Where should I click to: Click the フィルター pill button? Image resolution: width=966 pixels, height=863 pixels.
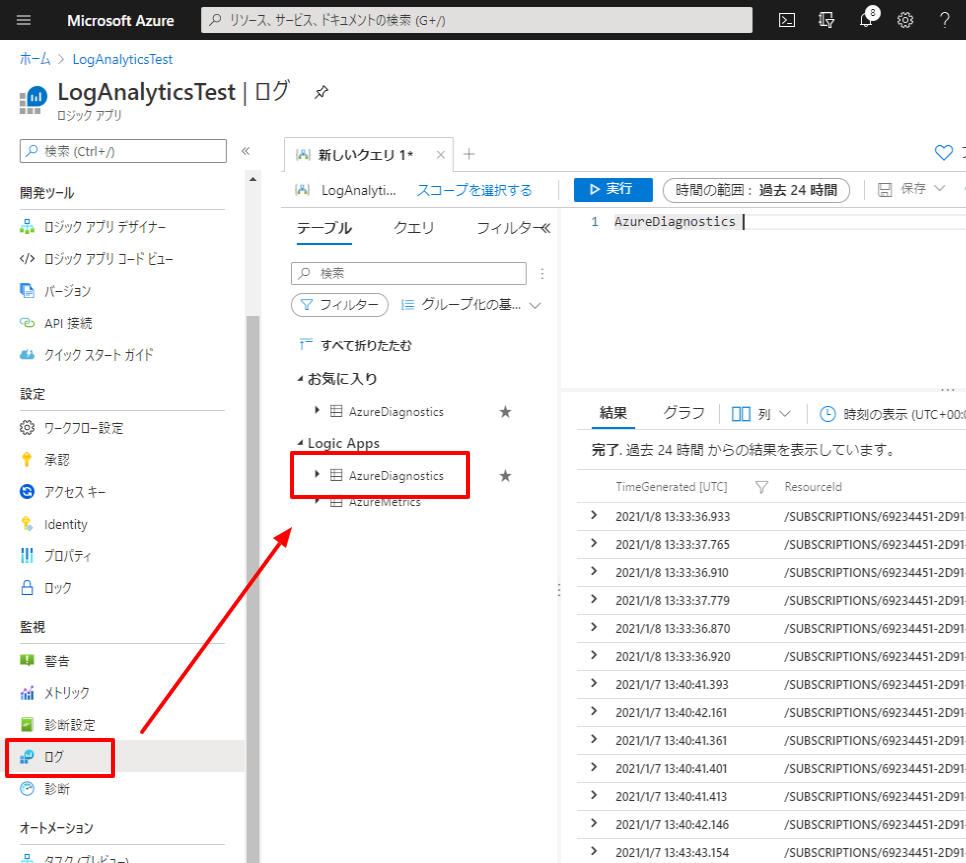pos(339,305)
